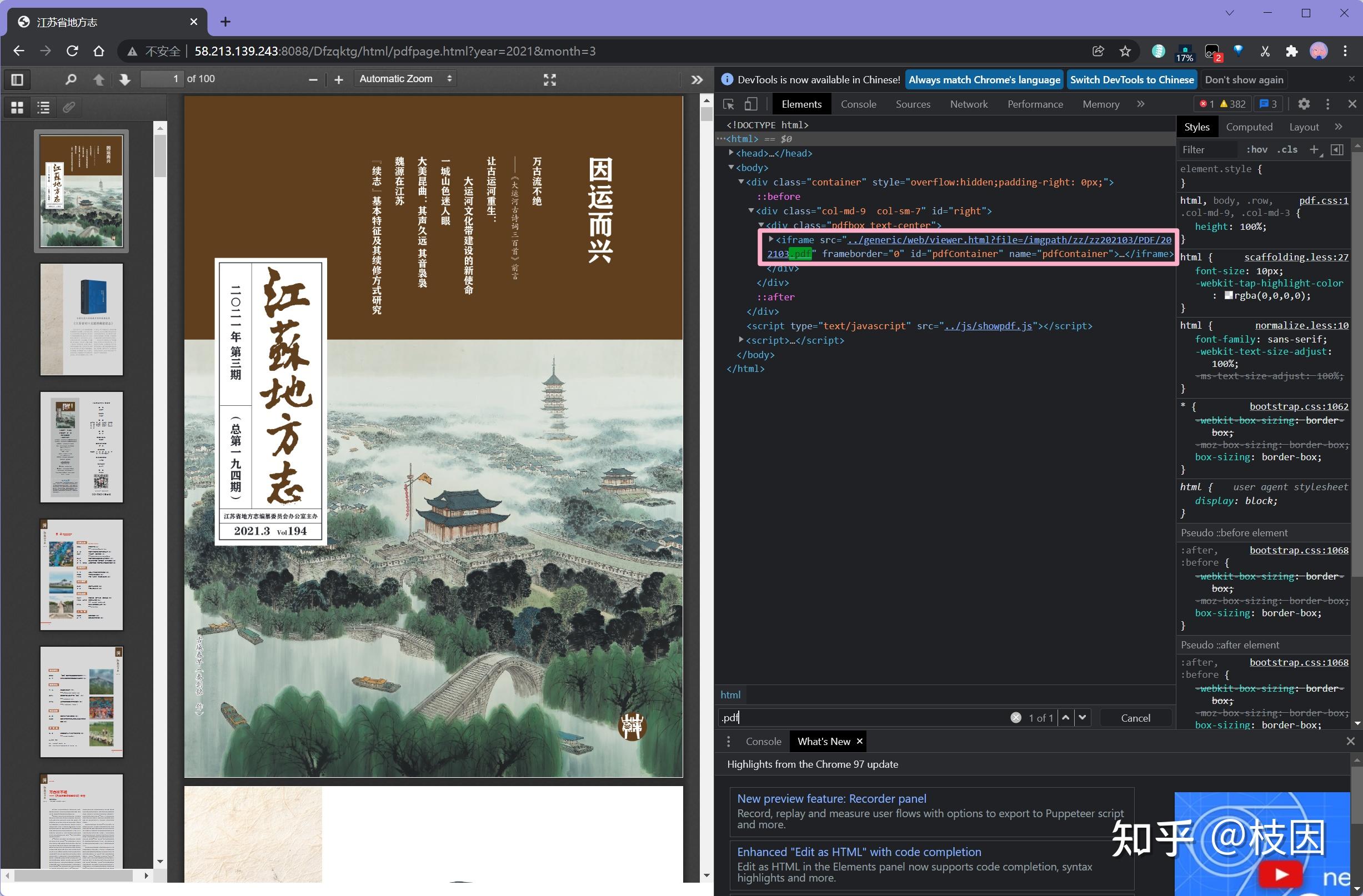Open the PDF find search tool

(x=71, y=79)
